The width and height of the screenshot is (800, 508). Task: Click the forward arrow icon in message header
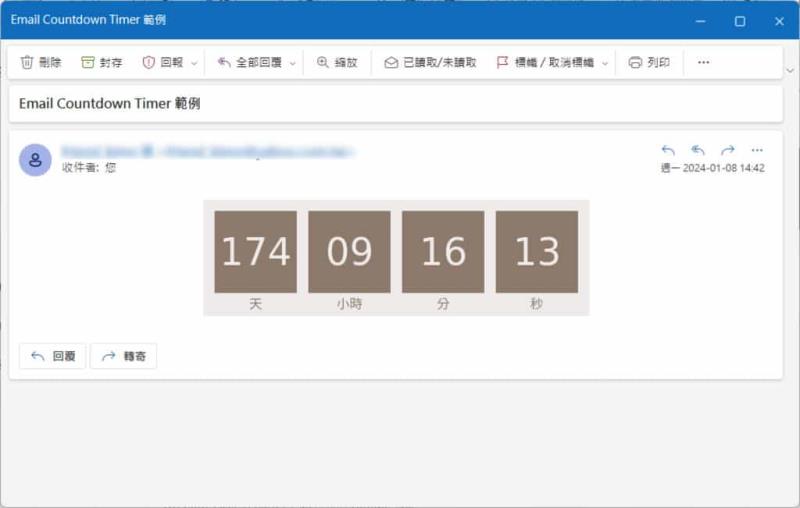[728, 150]
